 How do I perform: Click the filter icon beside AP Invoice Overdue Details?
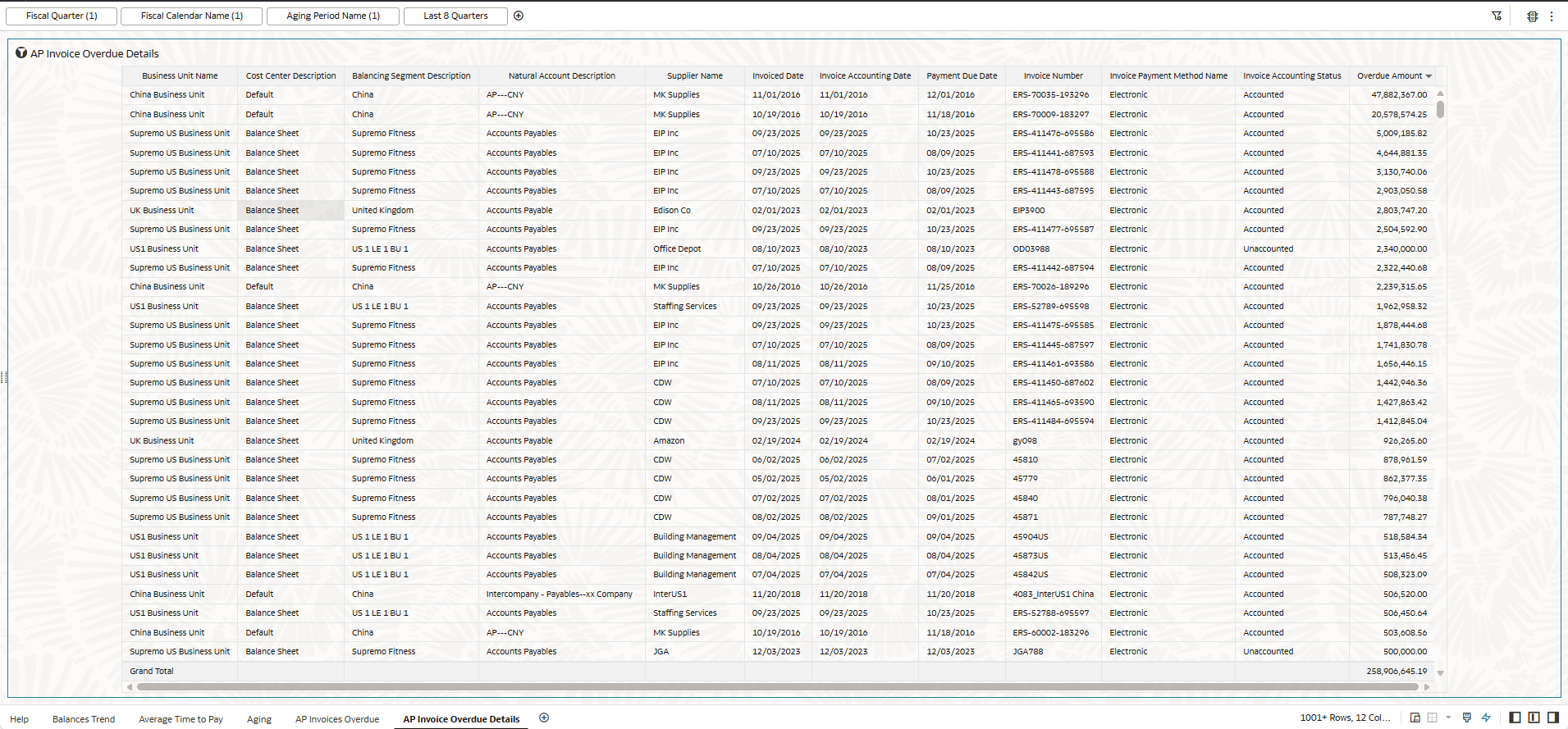tap(21, 53)
